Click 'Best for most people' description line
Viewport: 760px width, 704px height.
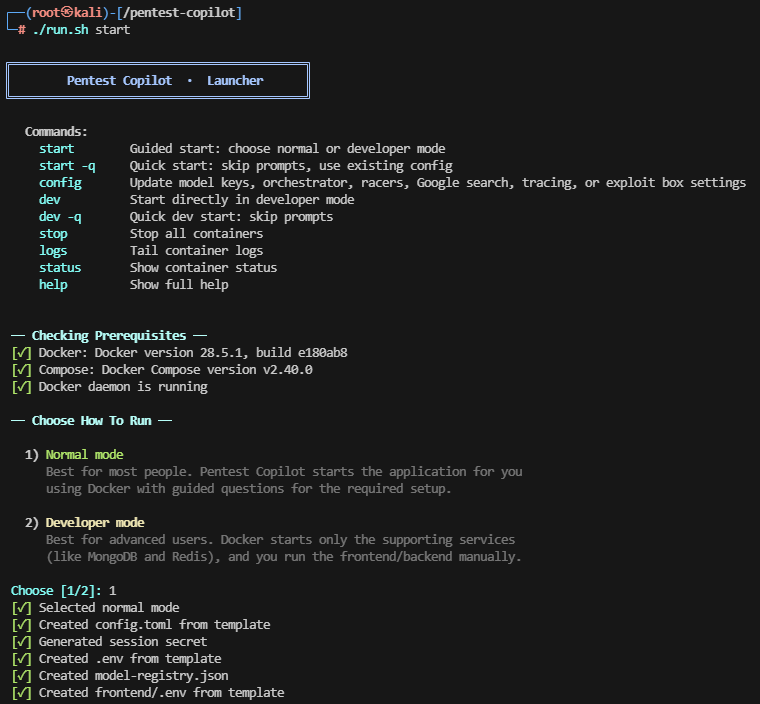[284, 472]
